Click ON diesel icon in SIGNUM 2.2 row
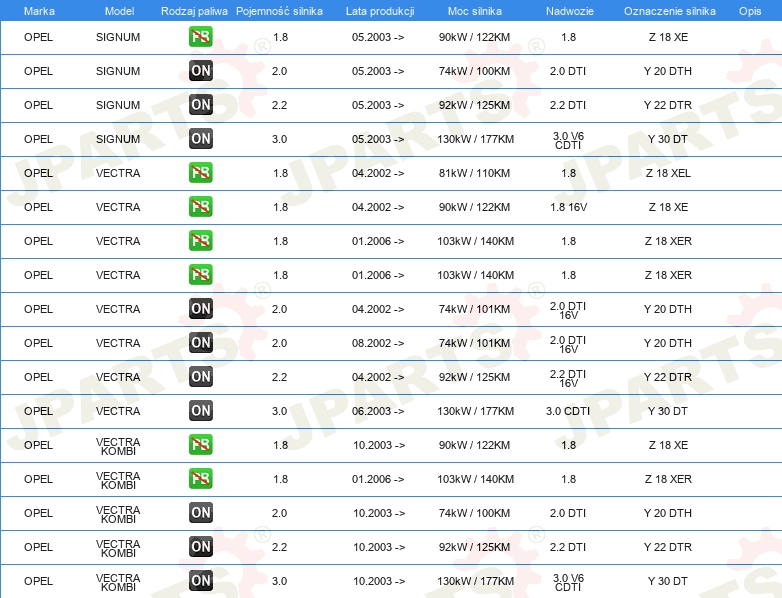Screen dimensions: 782x598 (x=200, y=105)
